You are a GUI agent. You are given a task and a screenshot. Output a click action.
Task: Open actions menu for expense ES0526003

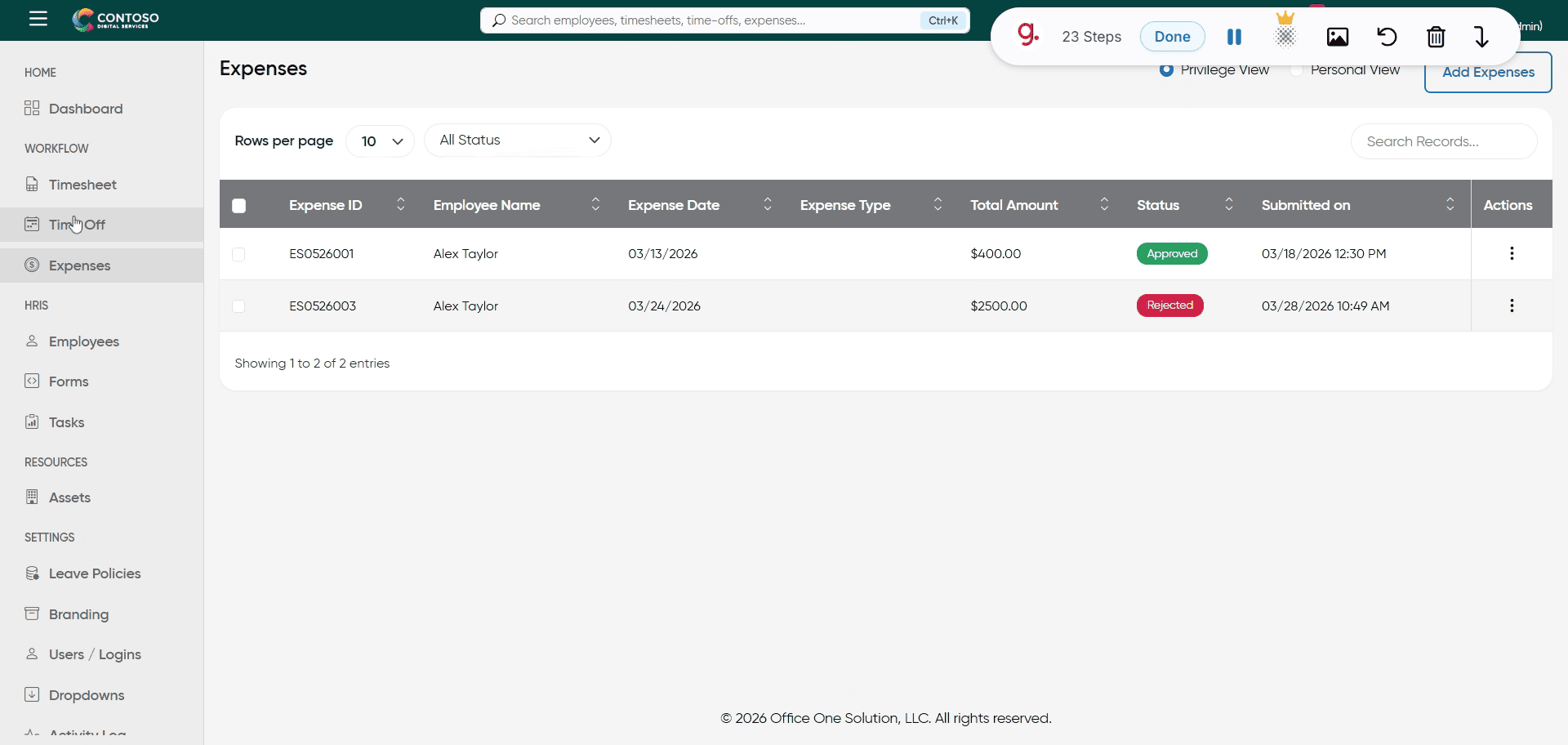click(x=1512, y=306)
